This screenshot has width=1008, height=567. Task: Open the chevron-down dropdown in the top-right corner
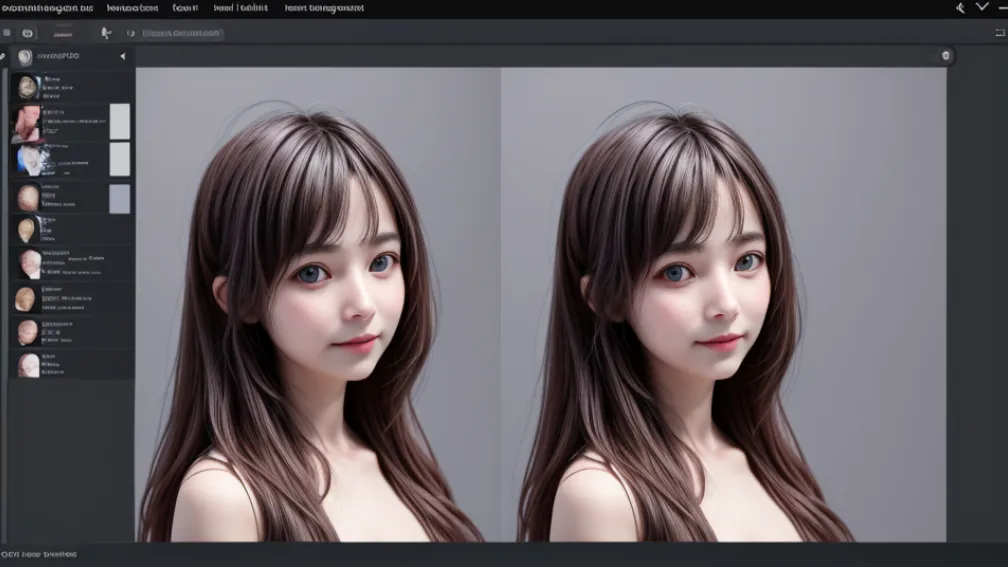click(982, 7)
